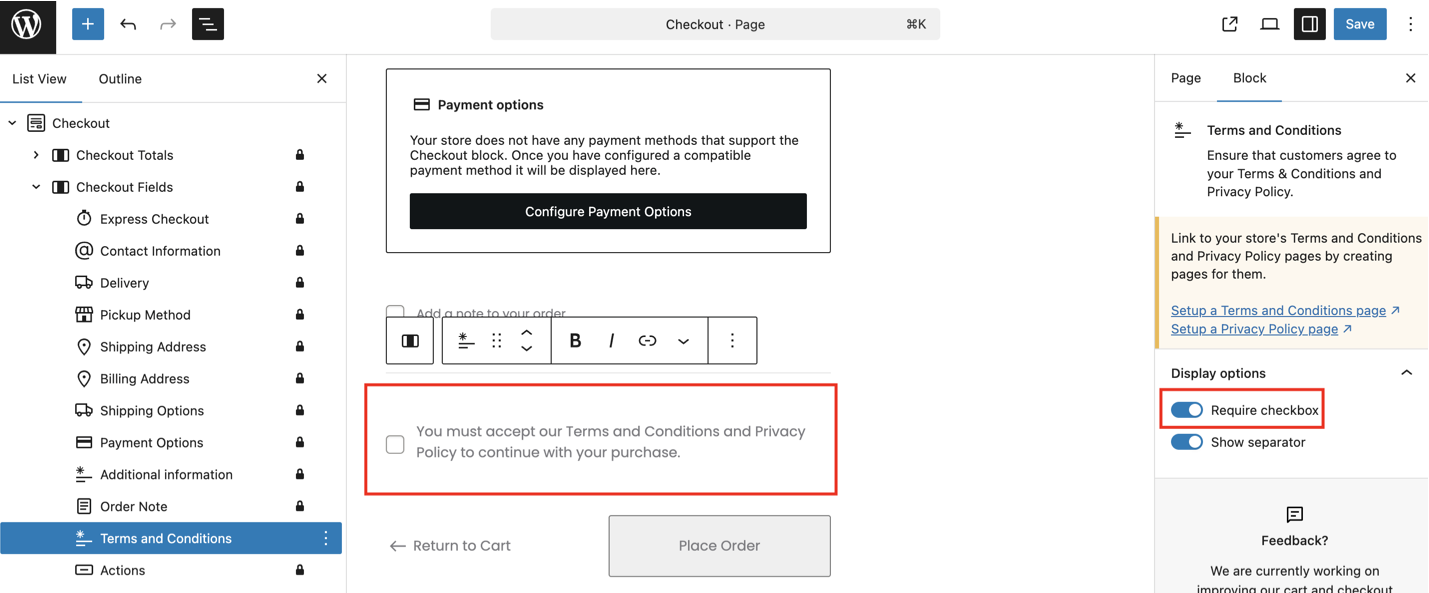The width and height of the screenshot is (1429, 593).
Task: Expand the Checkout Totals tree item
Action: tap(36, 155)
